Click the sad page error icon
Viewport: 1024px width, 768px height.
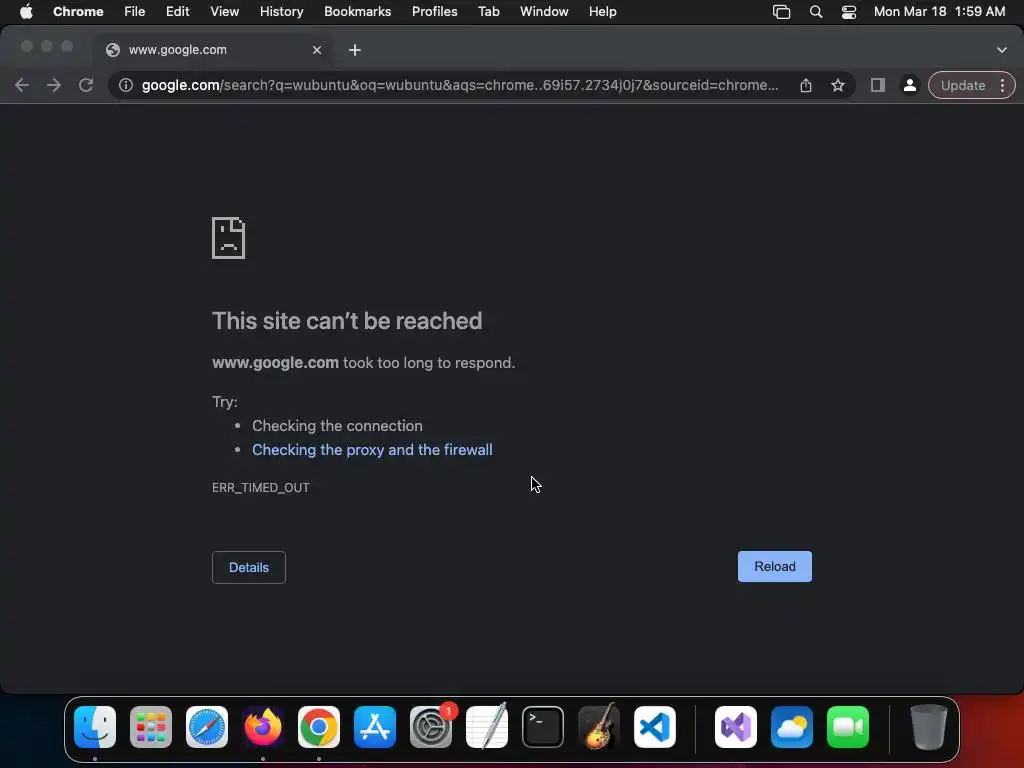[229, 238]
